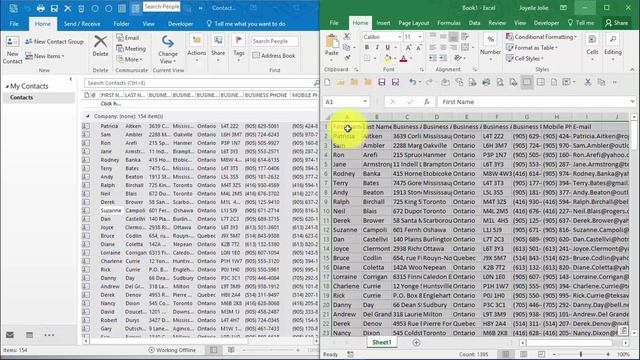Open the Address Book in Outlook
The height and width of the screenshot is (360, 640).
point(274,56)
